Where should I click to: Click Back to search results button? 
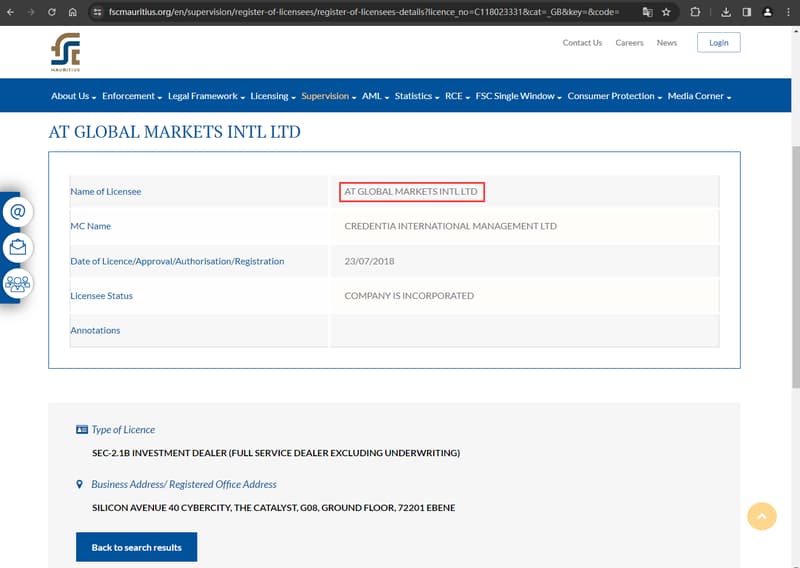(136, 547)
